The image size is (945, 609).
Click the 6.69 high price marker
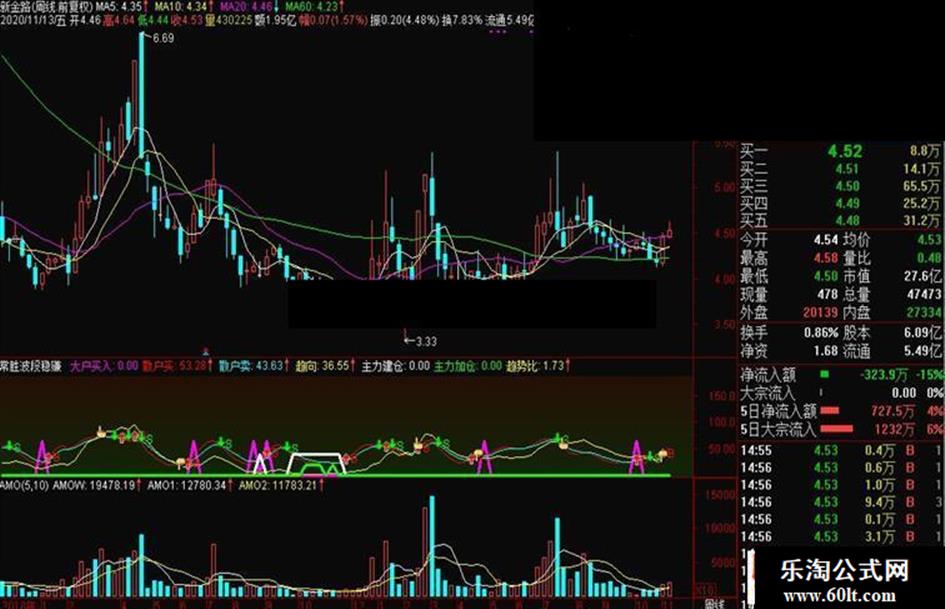pos(163,38)
